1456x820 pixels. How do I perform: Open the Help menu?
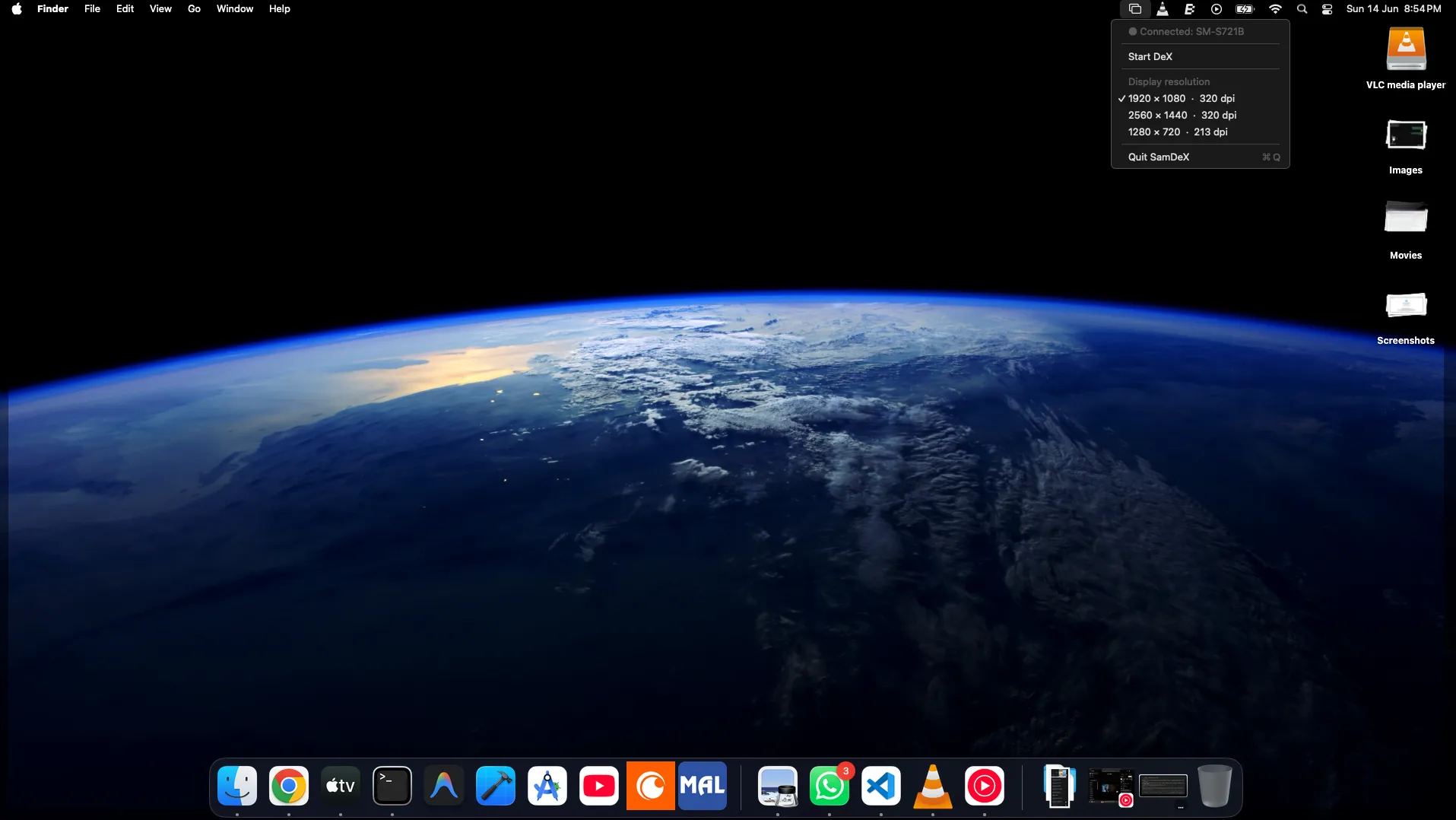click(280, 9)
